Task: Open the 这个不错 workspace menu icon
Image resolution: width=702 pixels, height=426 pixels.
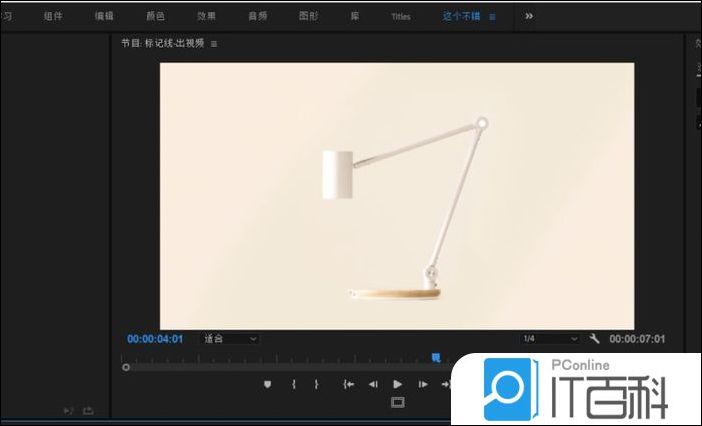Action: click(492, 17)
